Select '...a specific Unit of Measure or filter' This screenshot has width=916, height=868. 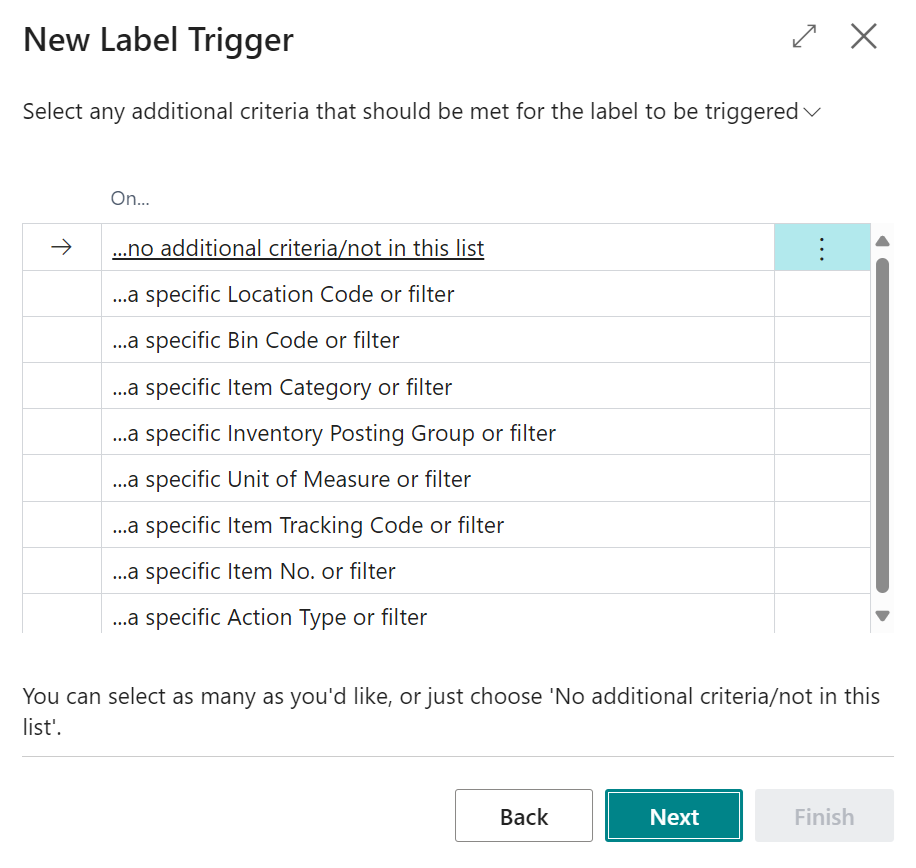[x=290, y=478]
